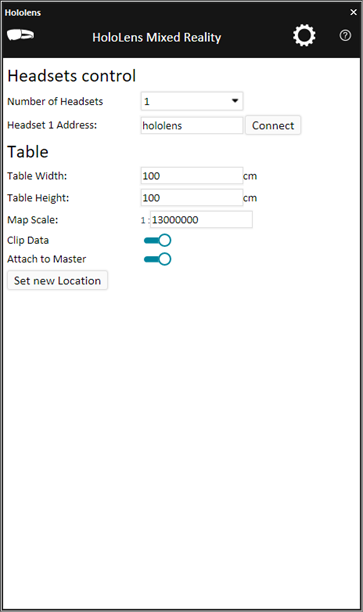Close the Hololens panel
This screenshot has width=363, height=612.
(353, 12)
